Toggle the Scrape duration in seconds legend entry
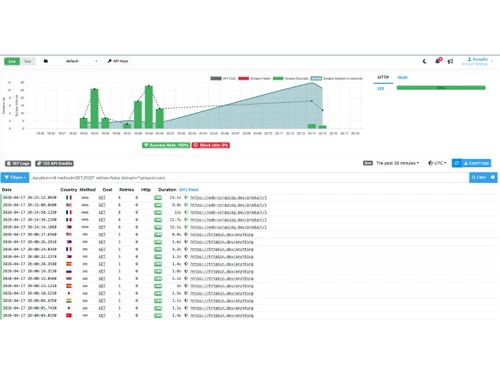 point(337,78)
